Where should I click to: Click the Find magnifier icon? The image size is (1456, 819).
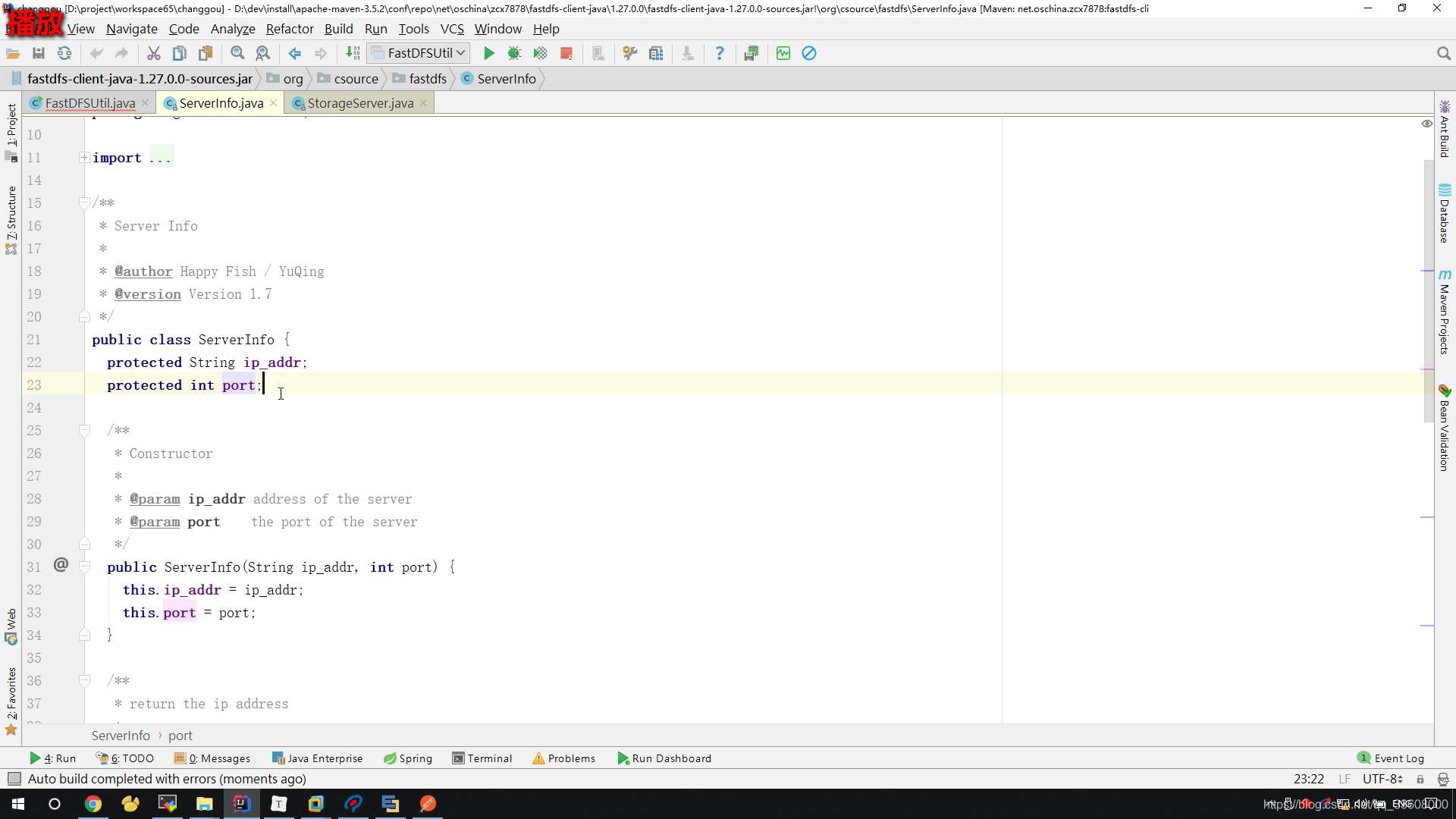coord(237,53)
